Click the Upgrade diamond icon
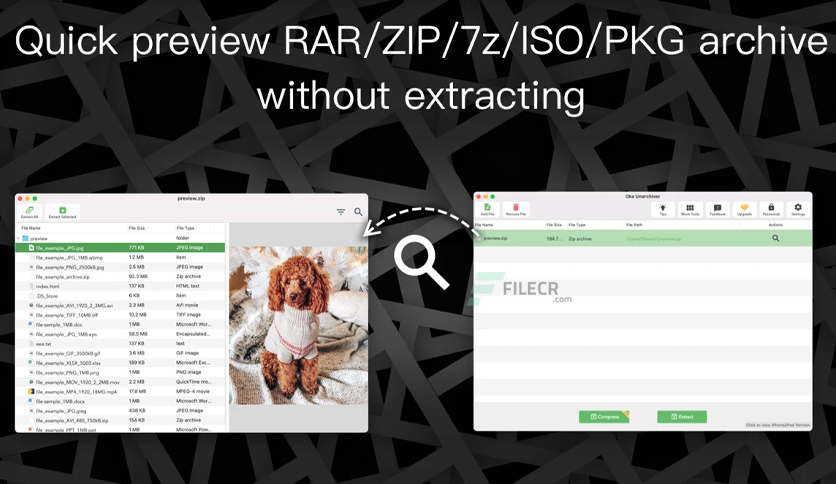Screen dimensions: 836x484 click(744, 209)
